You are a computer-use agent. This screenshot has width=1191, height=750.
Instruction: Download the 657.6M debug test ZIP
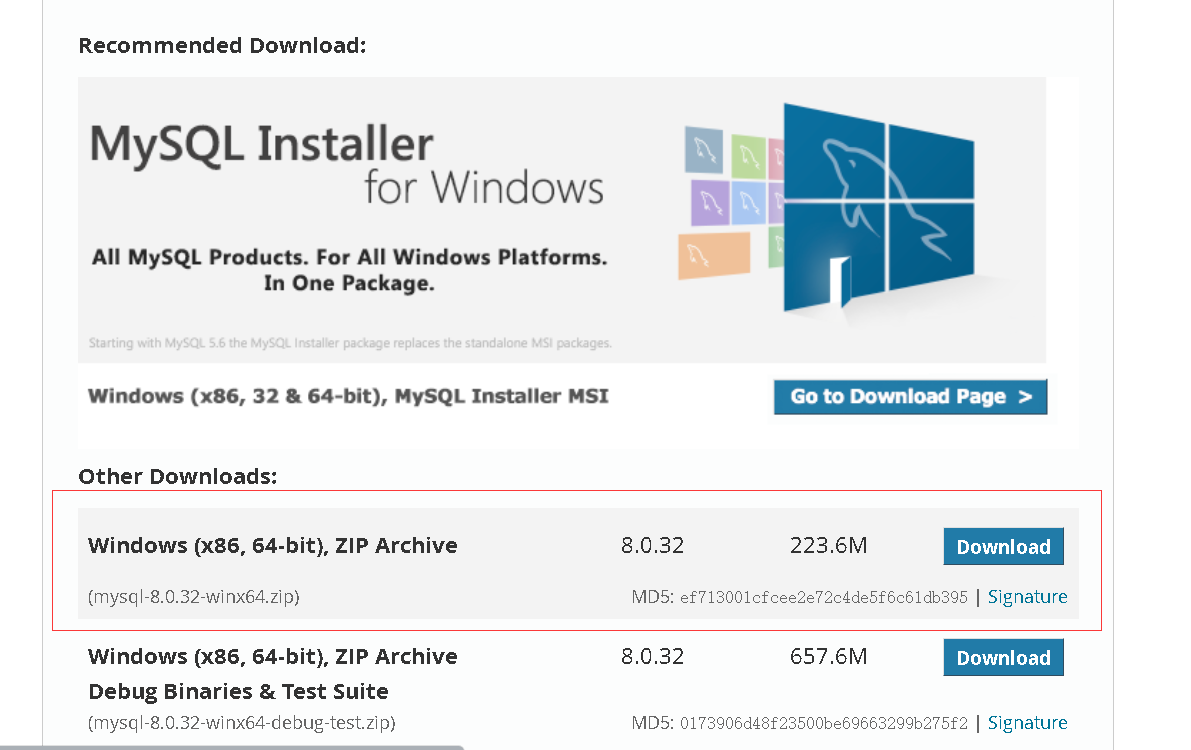[1003, 657]
